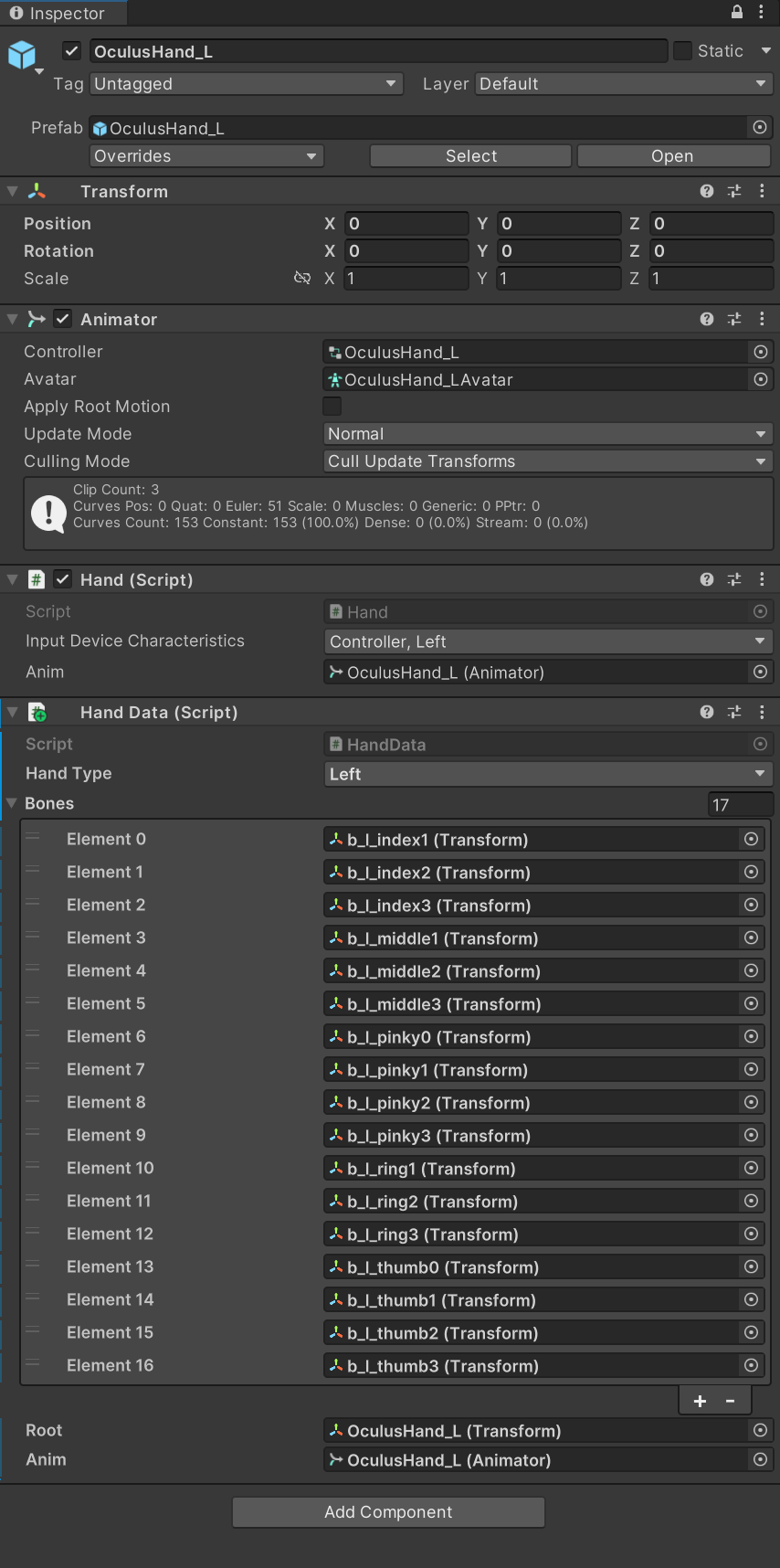The width and height of the screenshot is (780, 1568).
Task: Collapse the Transform component
Action: pyautogui.click(x=13, y=191)
